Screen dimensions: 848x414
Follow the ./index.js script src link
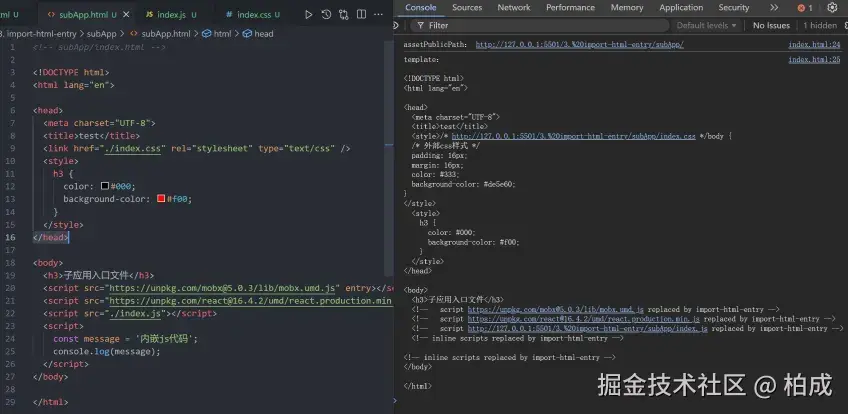click(136, 313)
